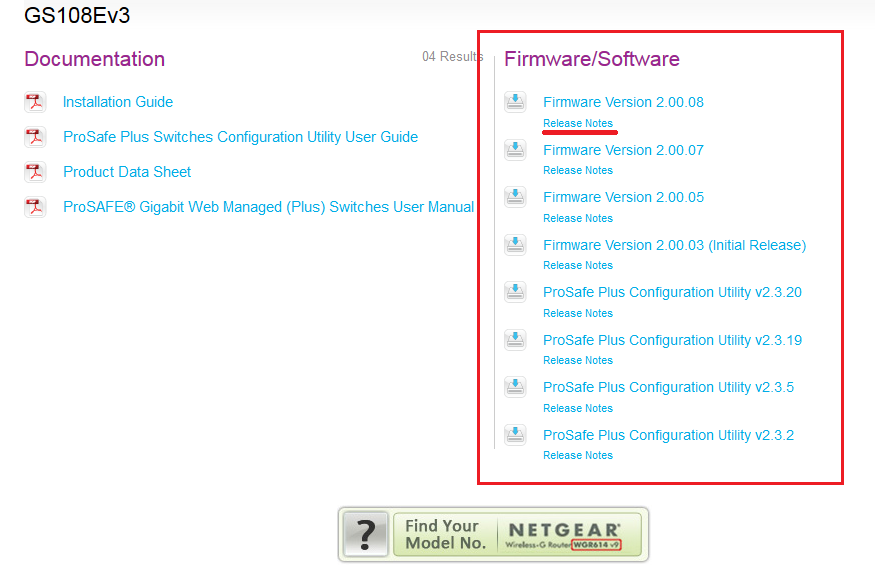The width and height of the screenshot is (875, 575).
Task: Click the download icon for Configuration Utility v2.3.19
Action: pyautogui.click(x=515, y=340)
